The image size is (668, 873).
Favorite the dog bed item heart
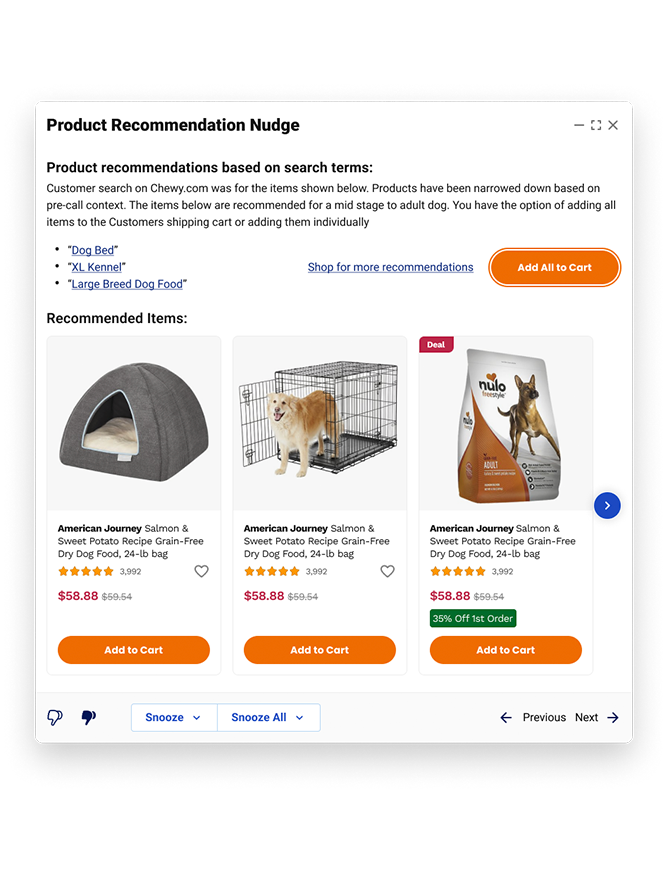pyautogui.click(x=202, y=571)
